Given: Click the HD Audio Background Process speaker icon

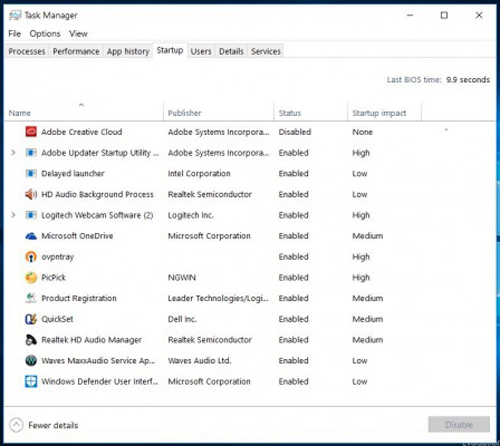Looking at the screenshot, I should [31, 194].
